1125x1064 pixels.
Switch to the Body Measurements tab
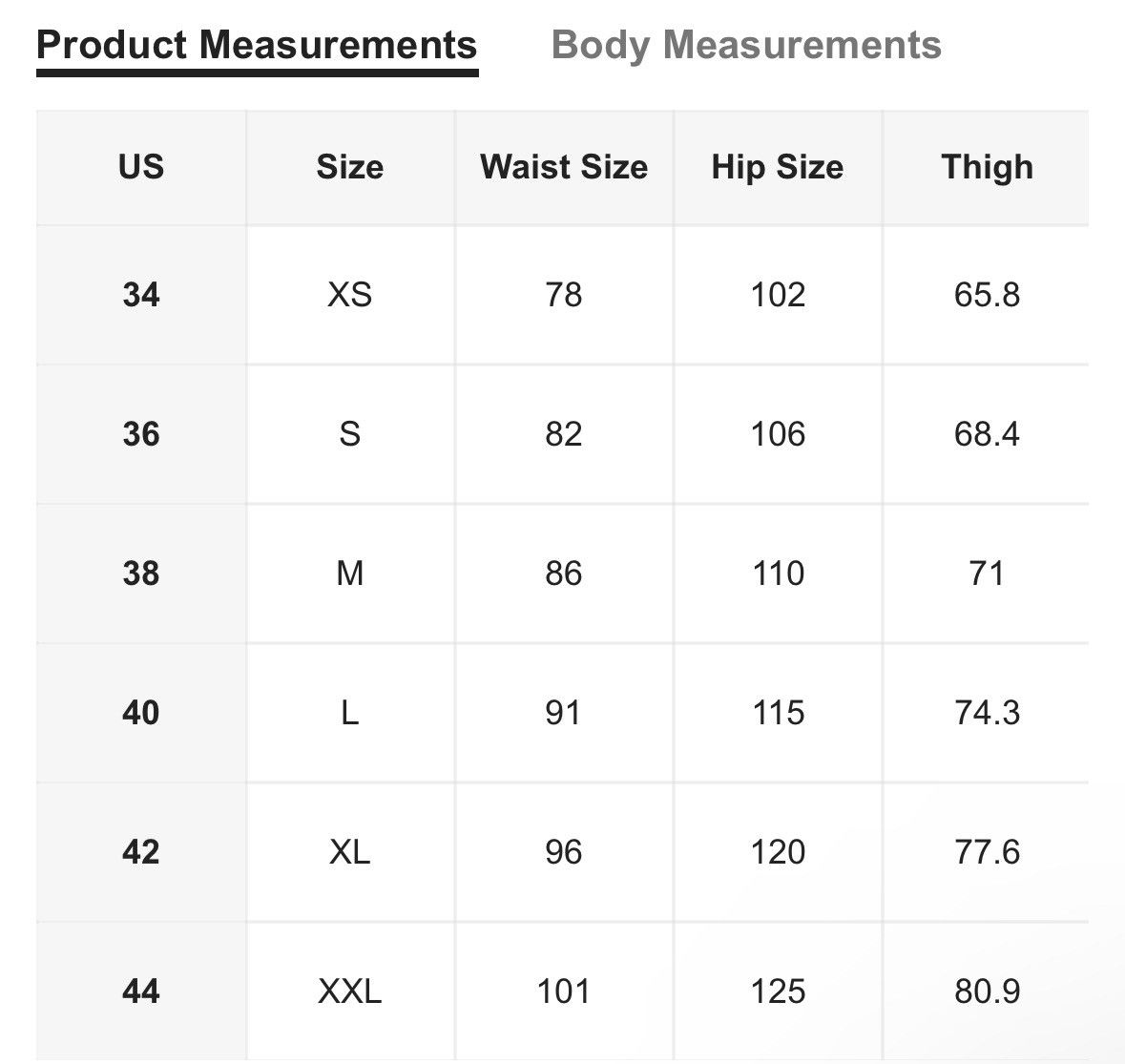pos(746,45)
